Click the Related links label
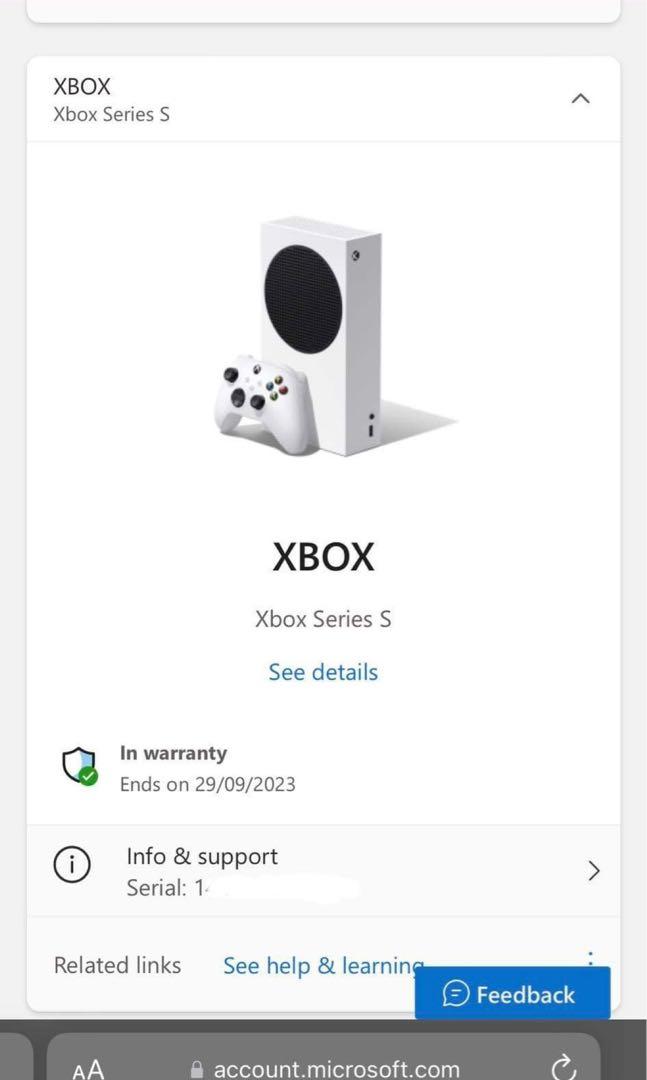The image size is (647, 1080). (117, 965)
